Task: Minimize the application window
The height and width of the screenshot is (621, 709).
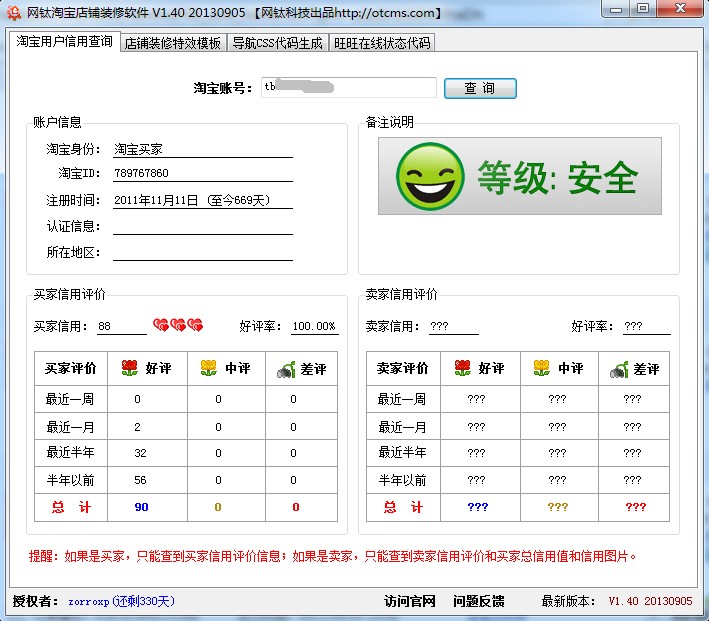Action: [x=616, y=9]
